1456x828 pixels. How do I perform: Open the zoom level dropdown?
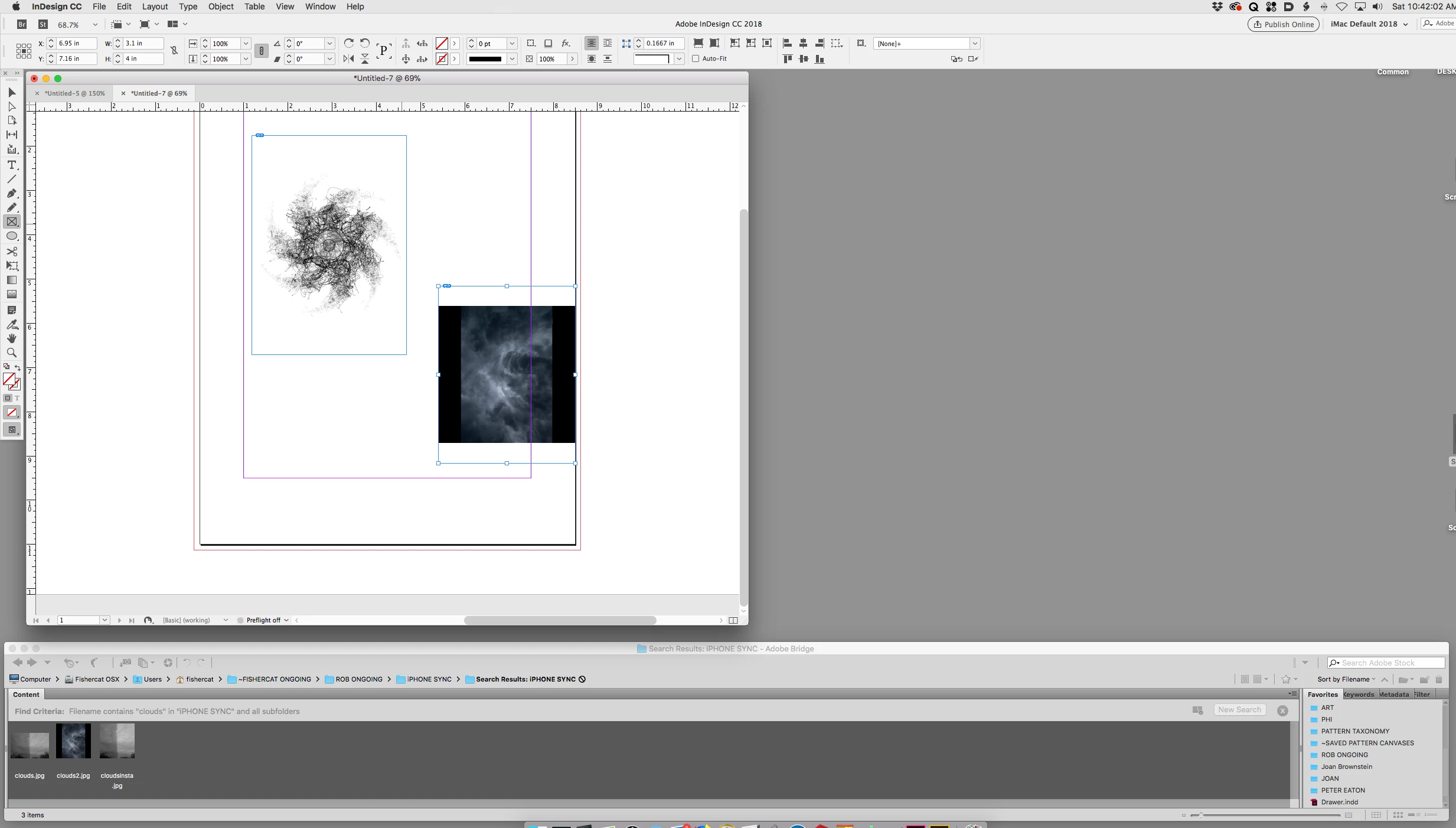[x=95, y=25]
